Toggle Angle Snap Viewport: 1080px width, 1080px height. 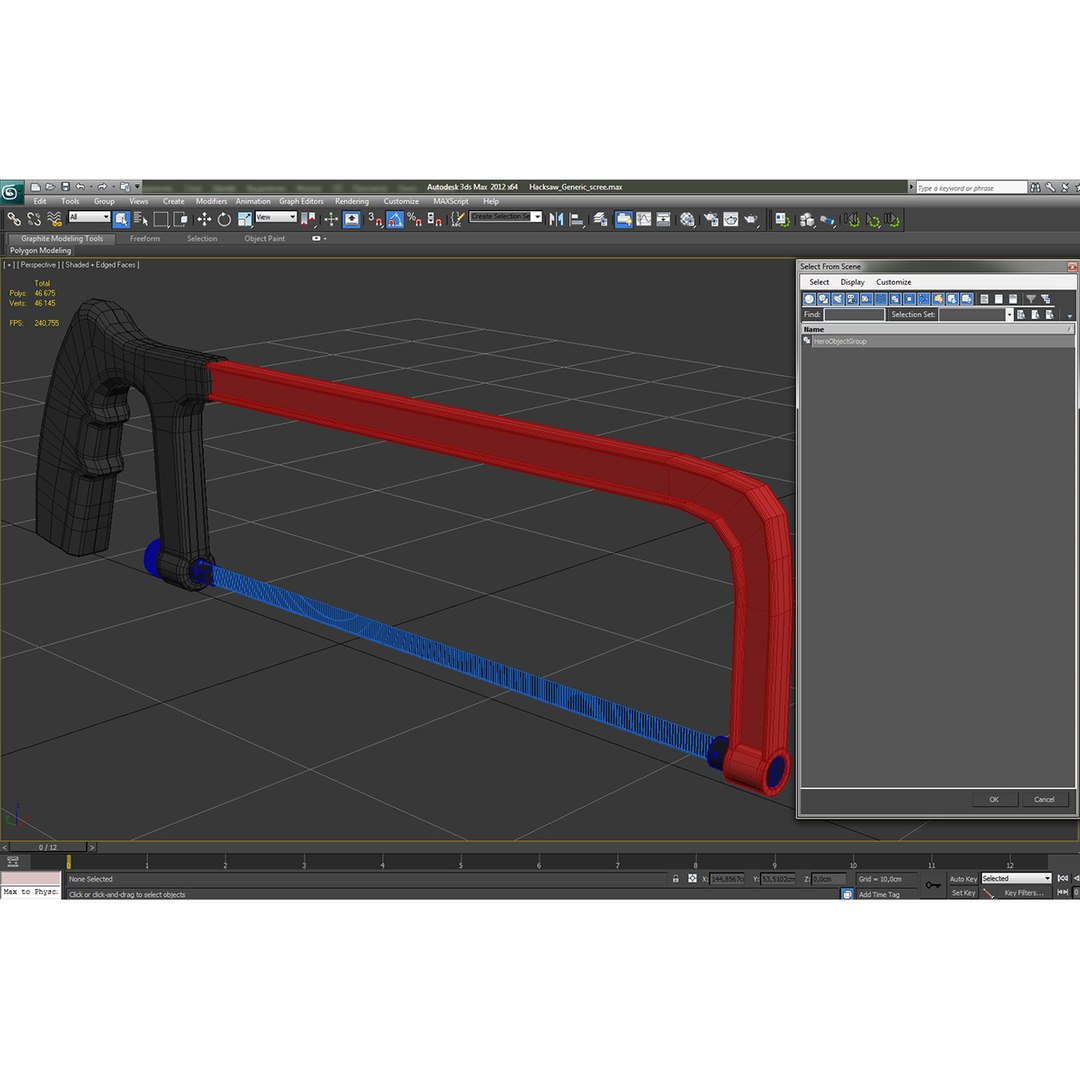point(395,219)
